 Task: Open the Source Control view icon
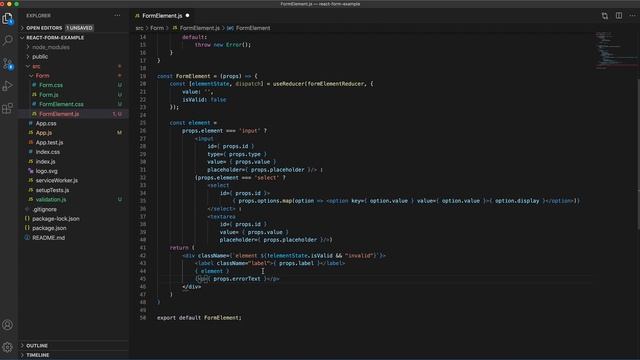click(8, 63)
